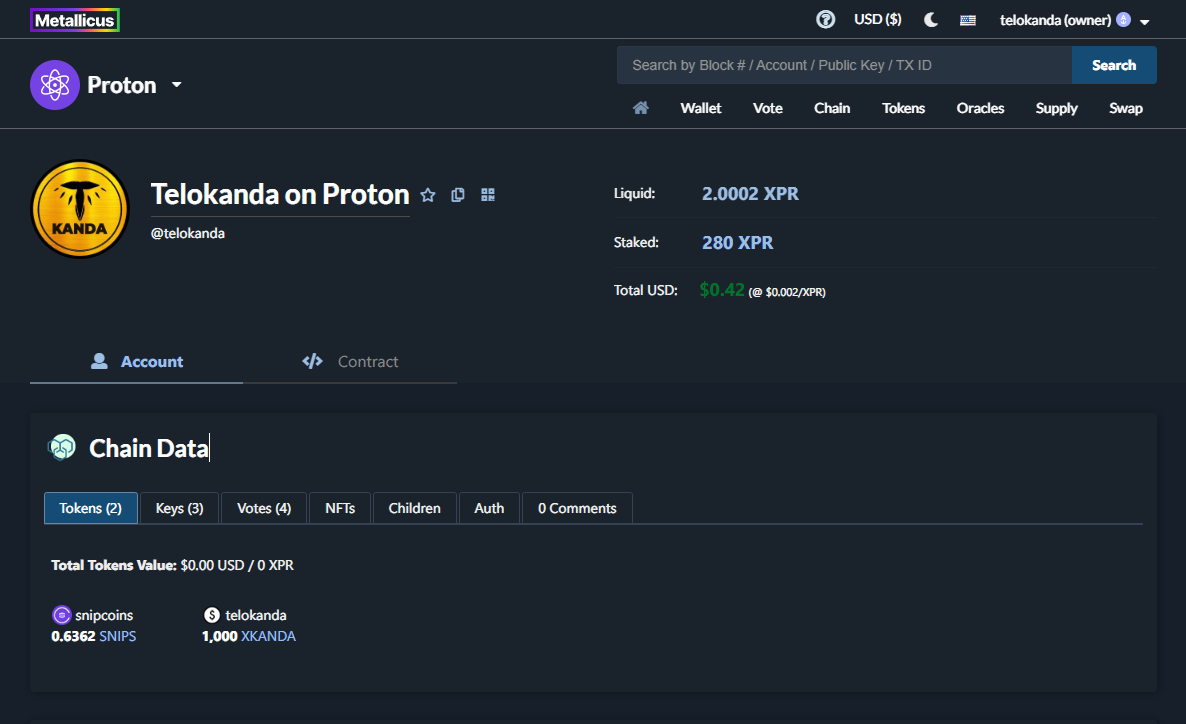Copy the account name with the copy icon
This screenshot has width=1186, height=724.
(458, 195)
